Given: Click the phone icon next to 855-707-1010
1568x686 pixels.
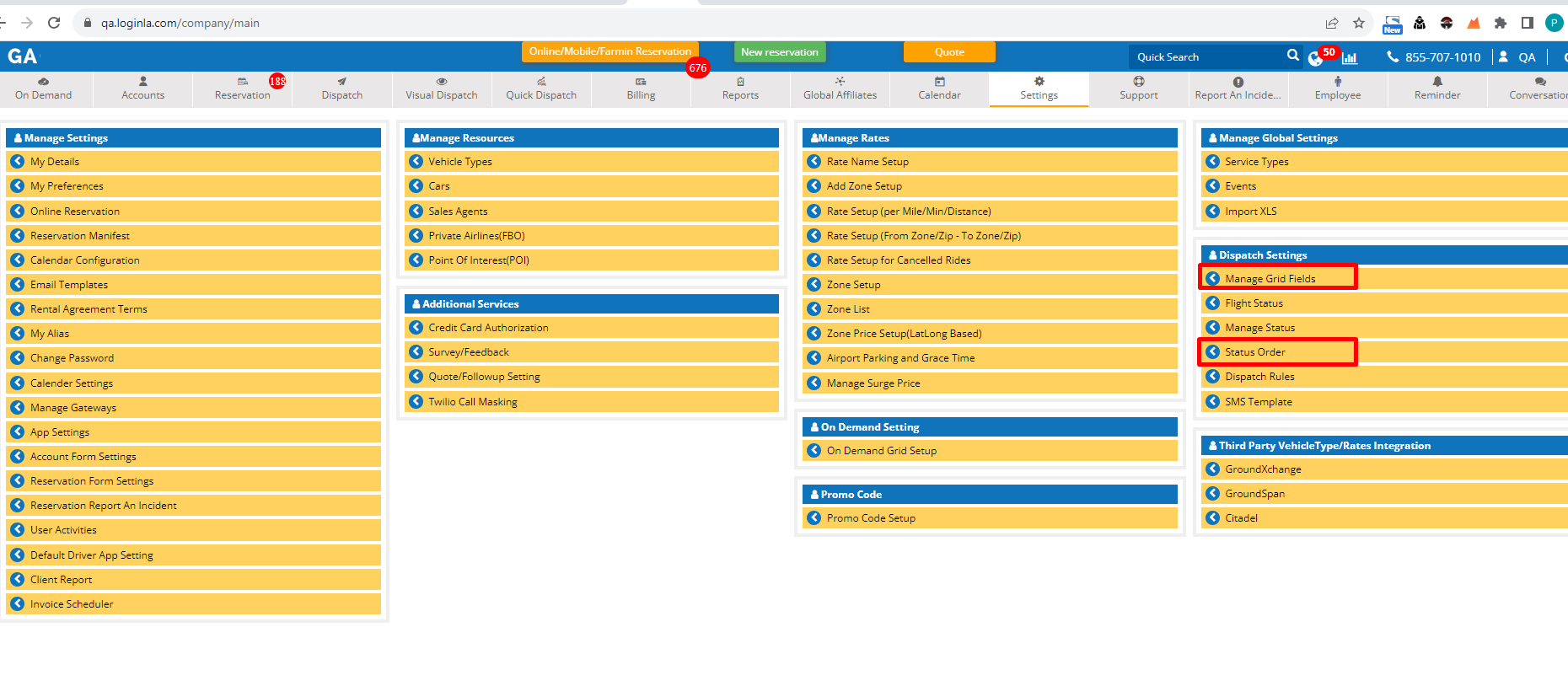Looking at the screenshot, I should (x=1393, y=57).
